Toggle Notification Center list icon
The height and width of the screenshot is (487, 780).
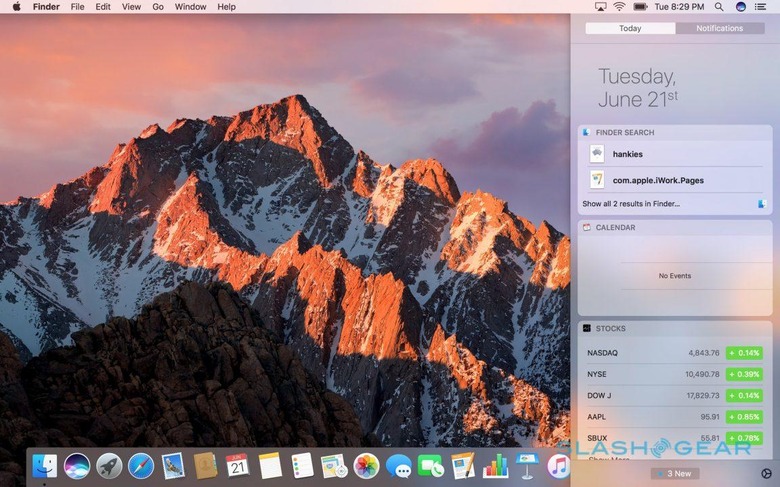pos(763,7)
